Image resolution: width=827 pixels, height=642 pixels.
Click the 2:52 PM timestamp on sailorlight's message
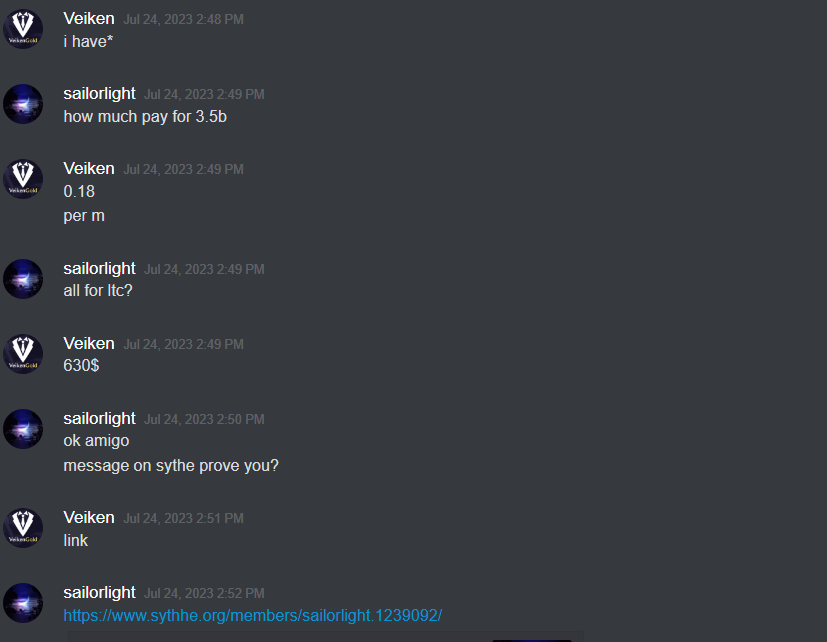204,593
